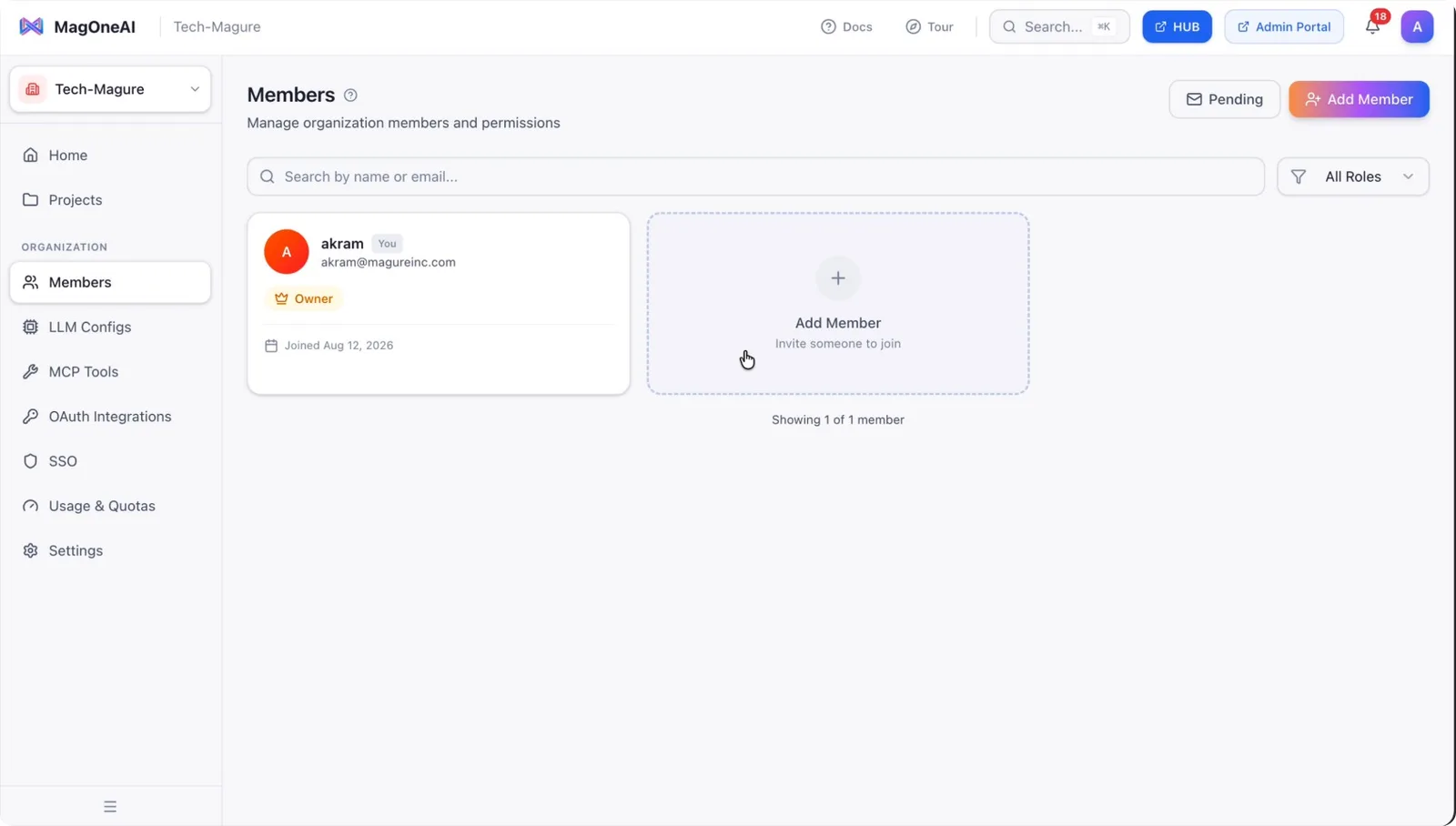The width and height of the screenshot is (1456, 826).
Task: Click the calendar icon beside Joined date
Action: click(x=271, y=346)
